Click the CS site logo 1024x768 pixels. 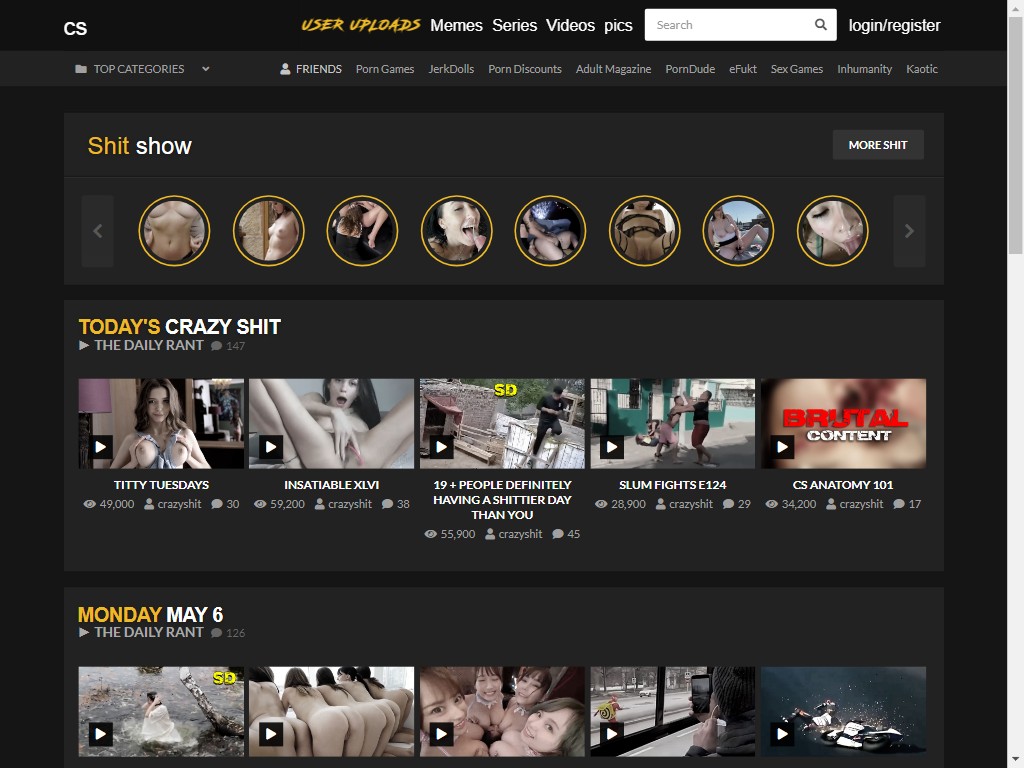75,28
